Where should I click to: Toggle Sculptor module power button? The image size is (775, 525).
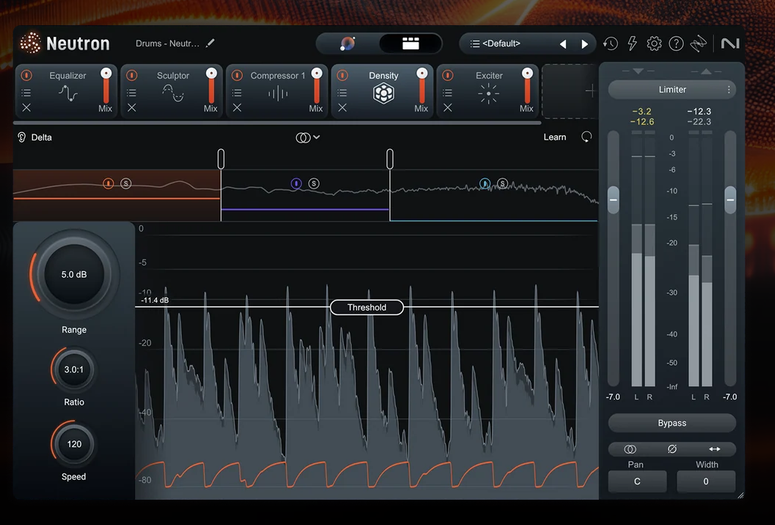click(x=131, y=75)
